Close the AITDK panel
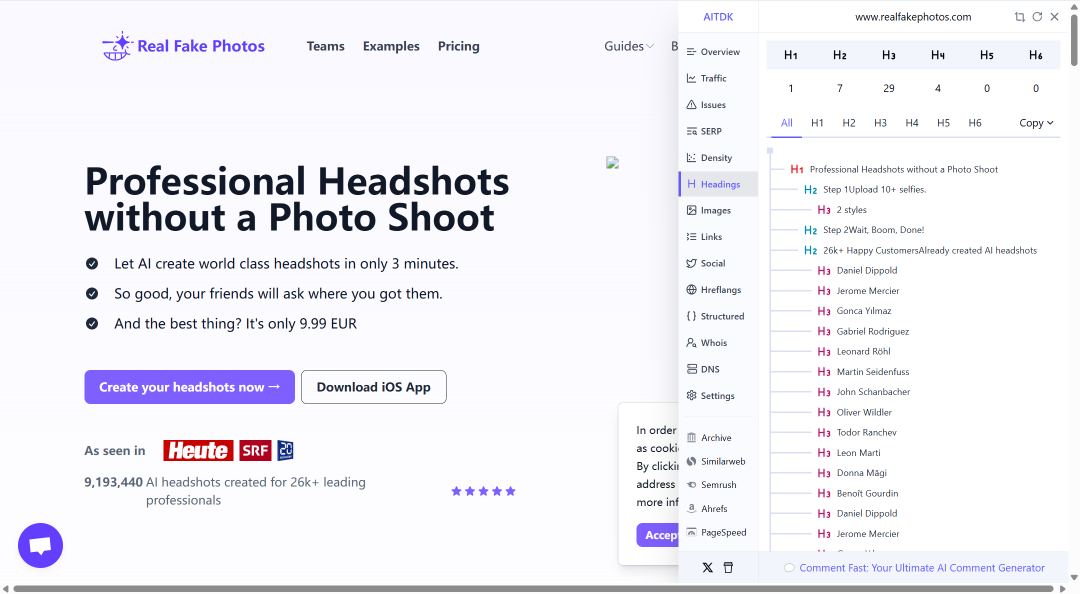This screenshot has width=1080, height=594. (x=1055, y=17)
